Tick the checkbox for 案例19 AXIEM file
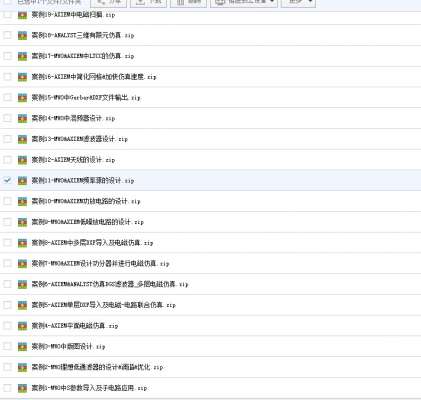The image size is (421, 400). click(x=7, y=14)
